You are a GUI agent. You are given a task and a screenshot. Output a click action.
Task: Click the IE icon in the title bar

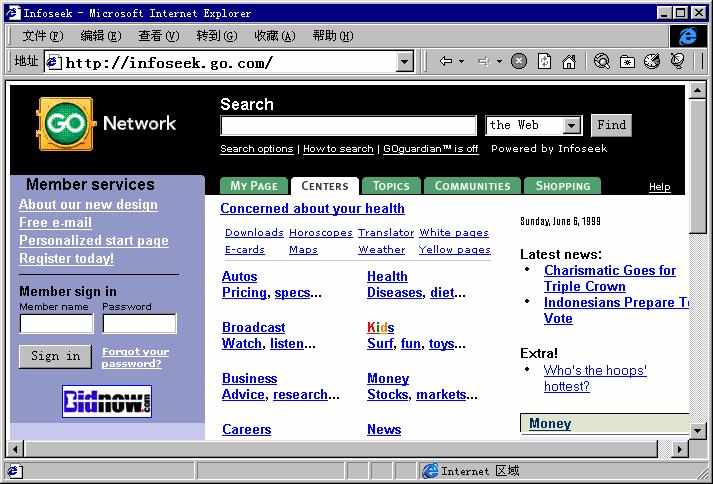point(13,13)
